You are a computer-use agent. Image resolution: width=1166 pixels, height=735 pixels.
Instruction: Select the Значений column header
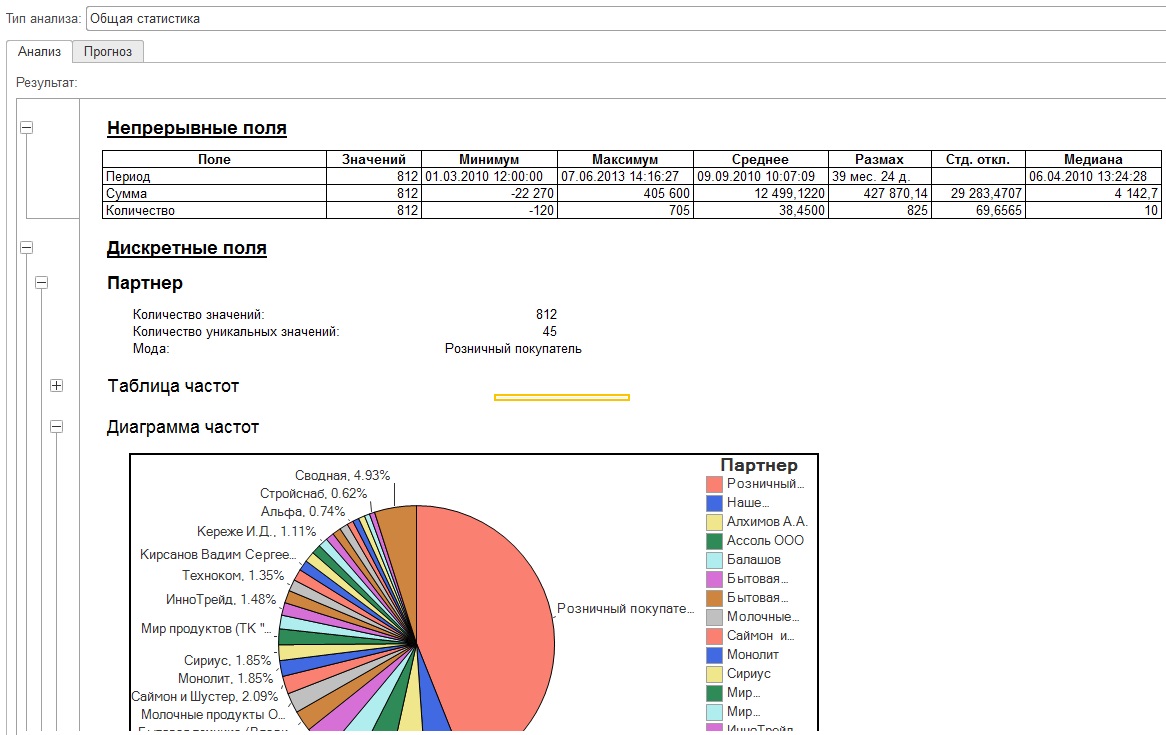[x=374, y=159]
